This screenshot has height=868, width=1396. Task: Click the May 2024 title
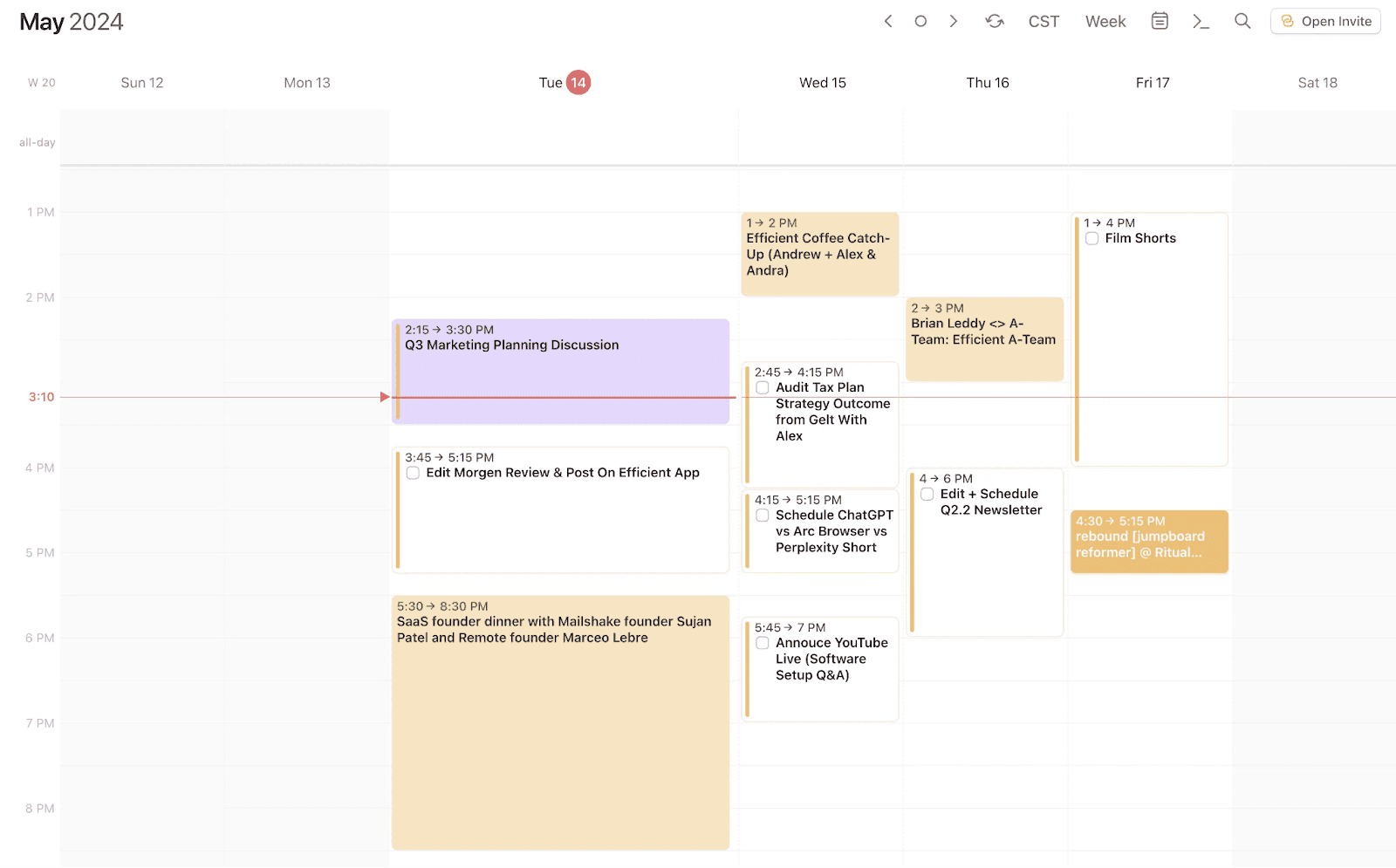coord(71,21)
